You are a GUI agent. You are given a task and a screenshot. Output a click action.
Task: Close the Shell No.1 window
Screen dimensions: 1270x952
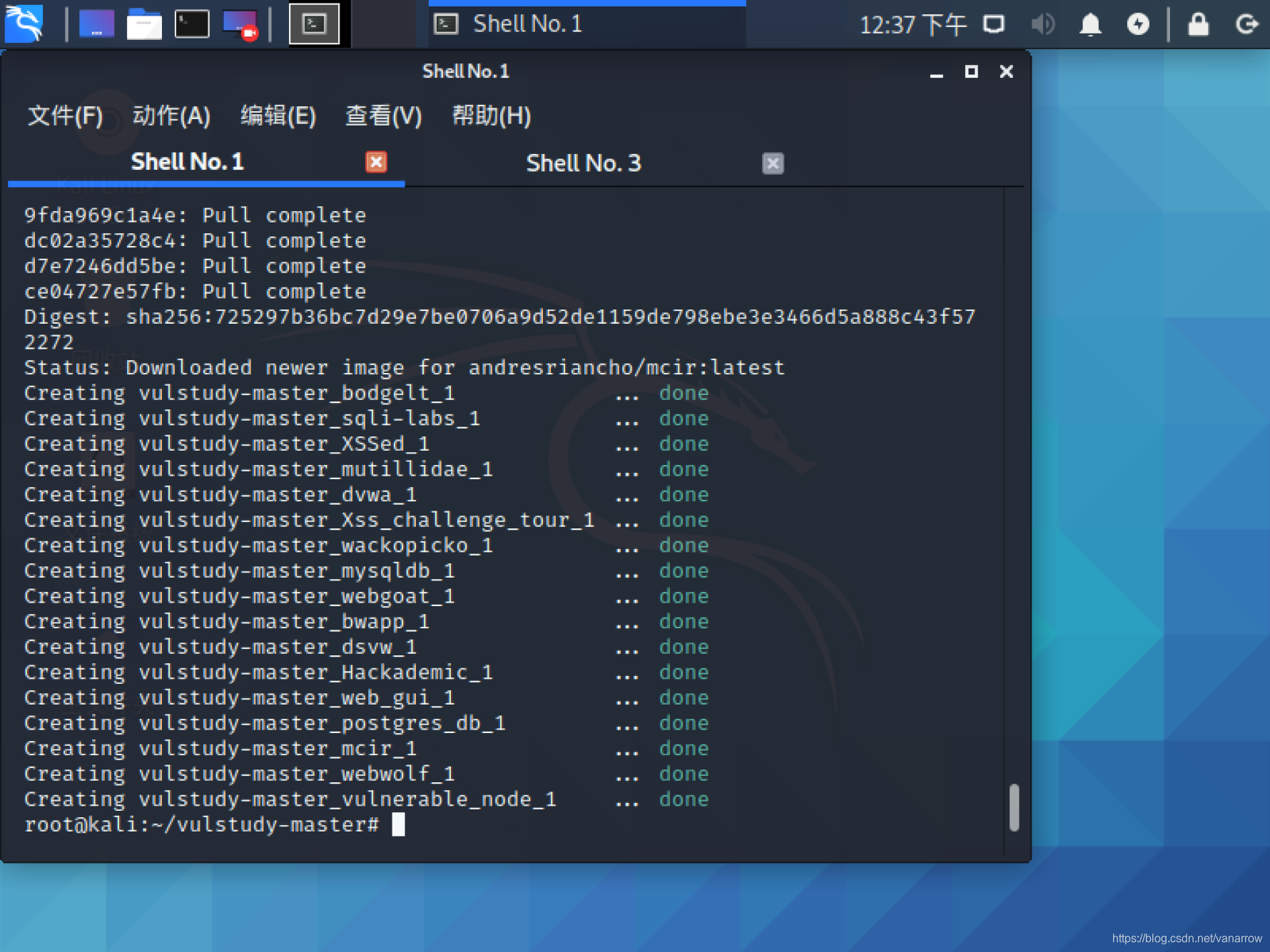(1006, 71)
